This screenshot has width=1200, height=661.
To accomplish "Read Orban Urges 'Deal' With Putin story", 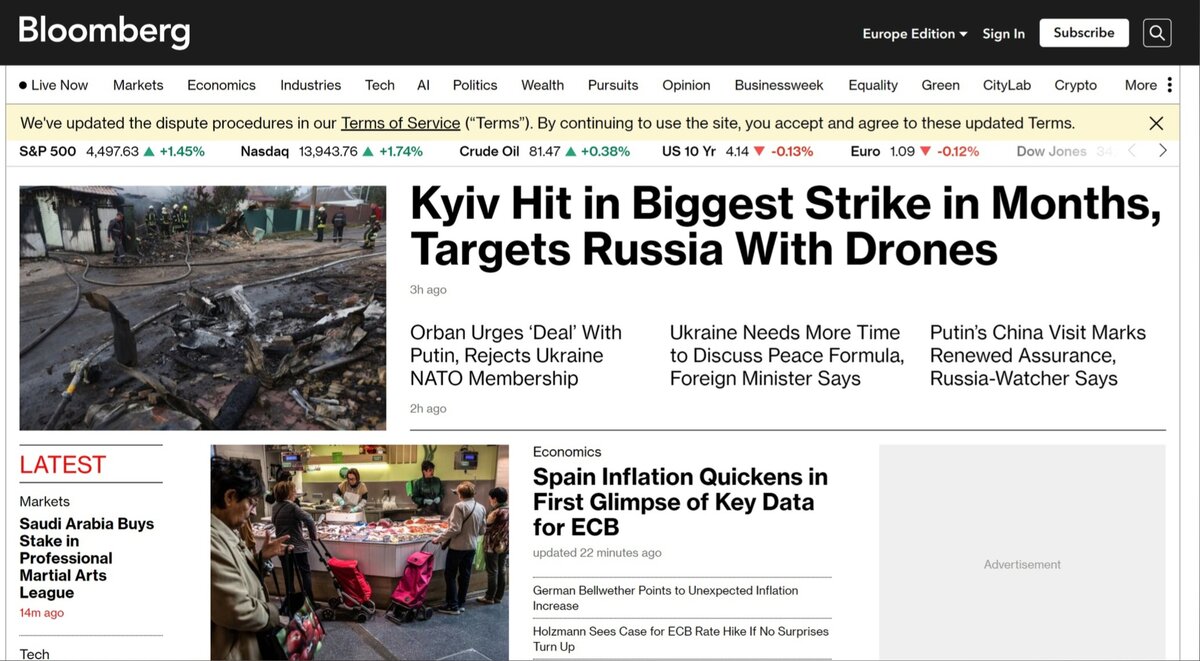I will tap(516, 355).
